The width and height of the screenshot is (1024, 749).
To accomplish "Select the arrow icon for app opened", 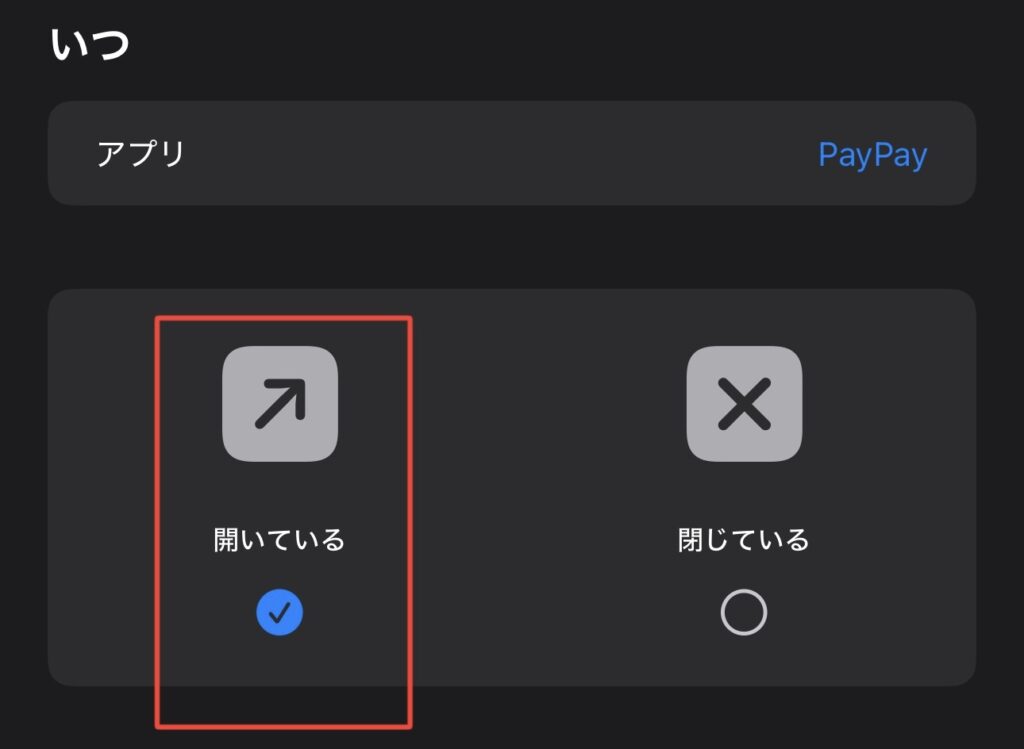I will pos(280,404).
